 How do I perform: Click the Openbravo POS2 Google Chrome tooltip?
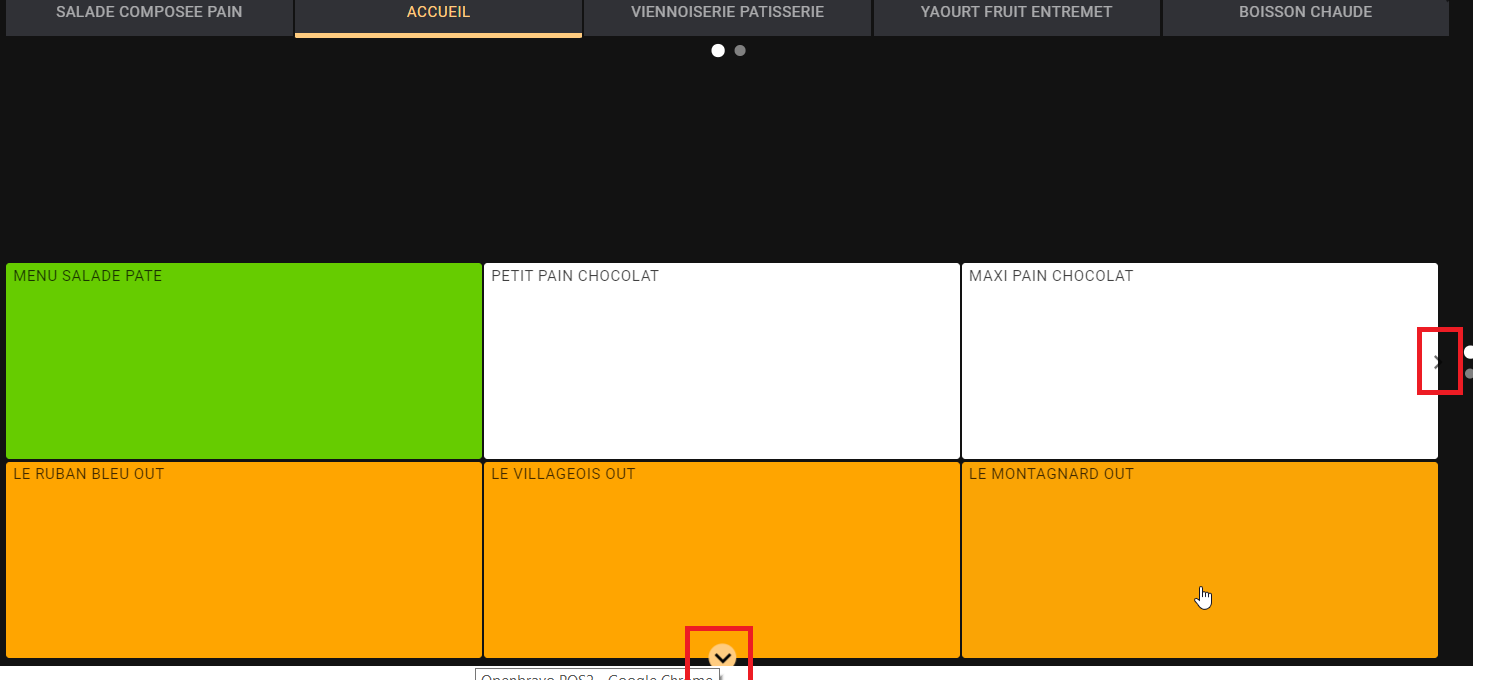[596, 674]
